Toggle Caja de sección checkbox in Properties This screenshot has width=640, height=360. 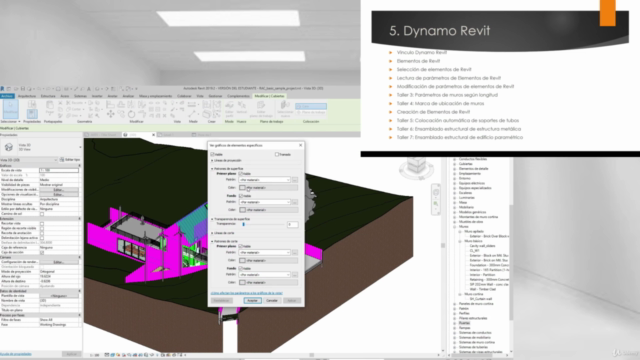(42, 253)
